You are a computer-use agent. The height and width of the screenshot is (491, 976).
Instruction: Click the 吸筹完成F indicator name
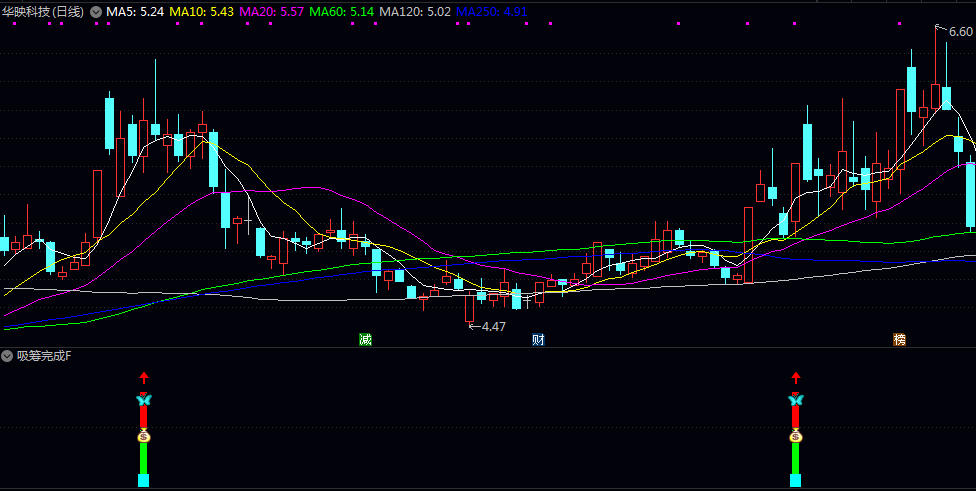point(44,356)
